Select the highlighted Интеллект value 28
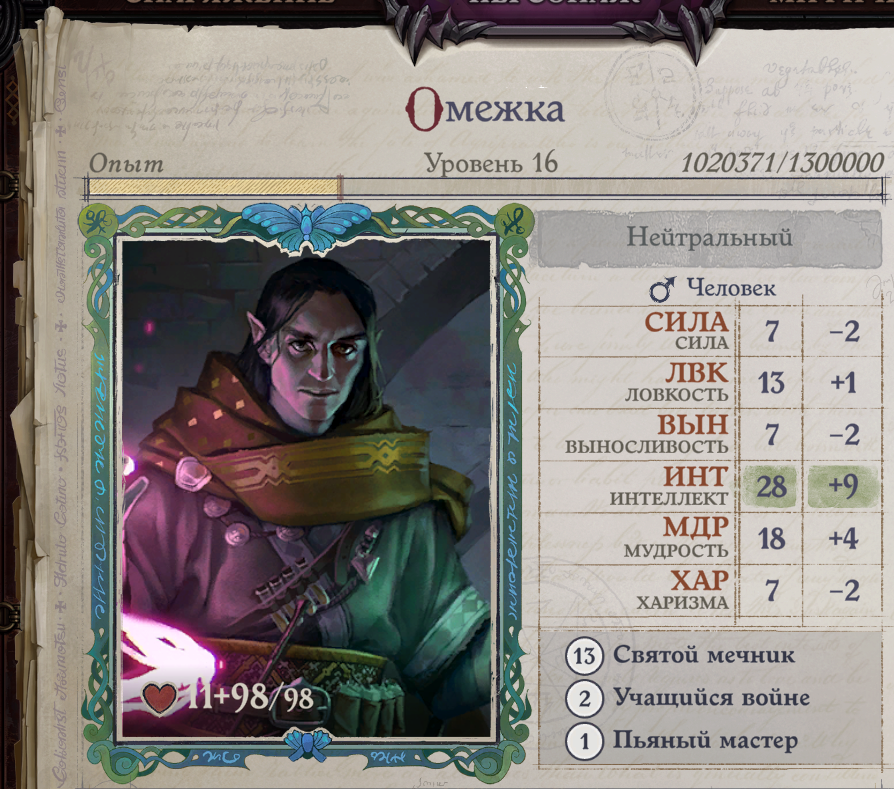Screen dimensions: 894x789 [770, 487]
